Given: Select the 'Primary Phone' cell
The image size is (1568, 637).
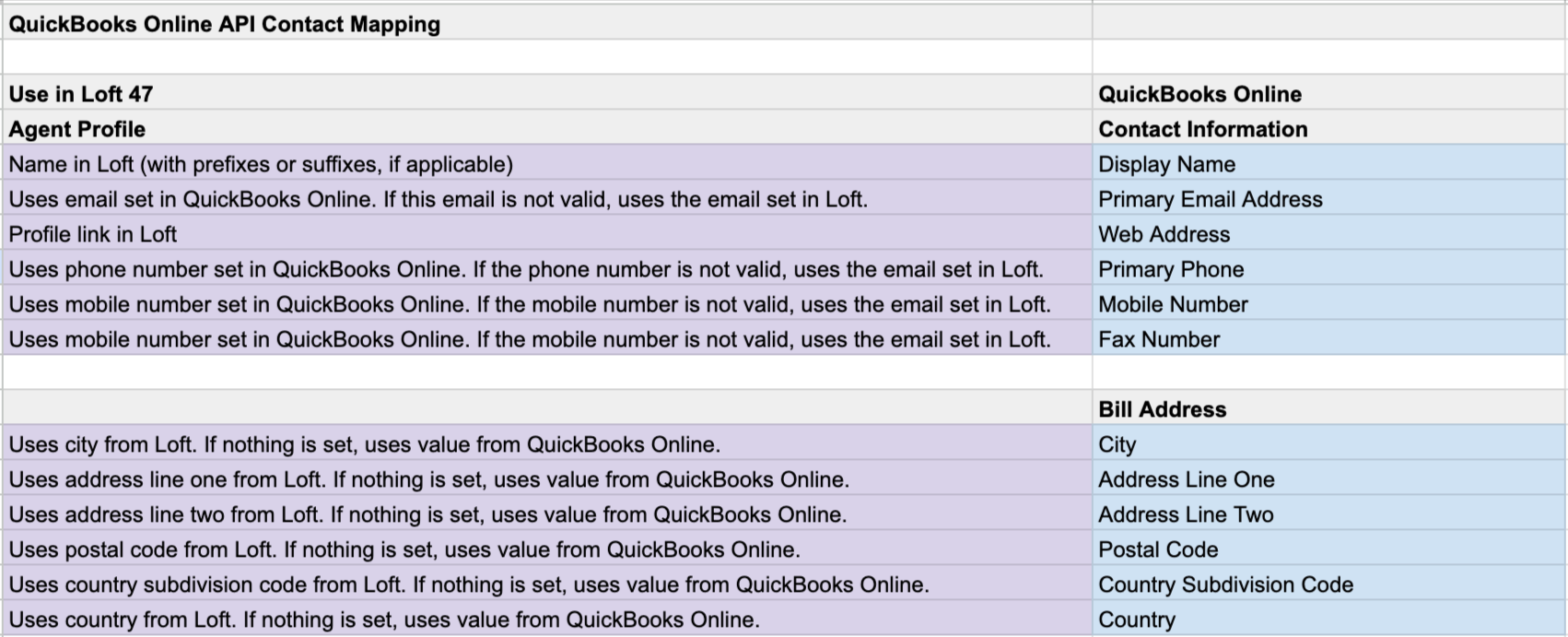Looking at the screenshot, I should click(1329, 268).
